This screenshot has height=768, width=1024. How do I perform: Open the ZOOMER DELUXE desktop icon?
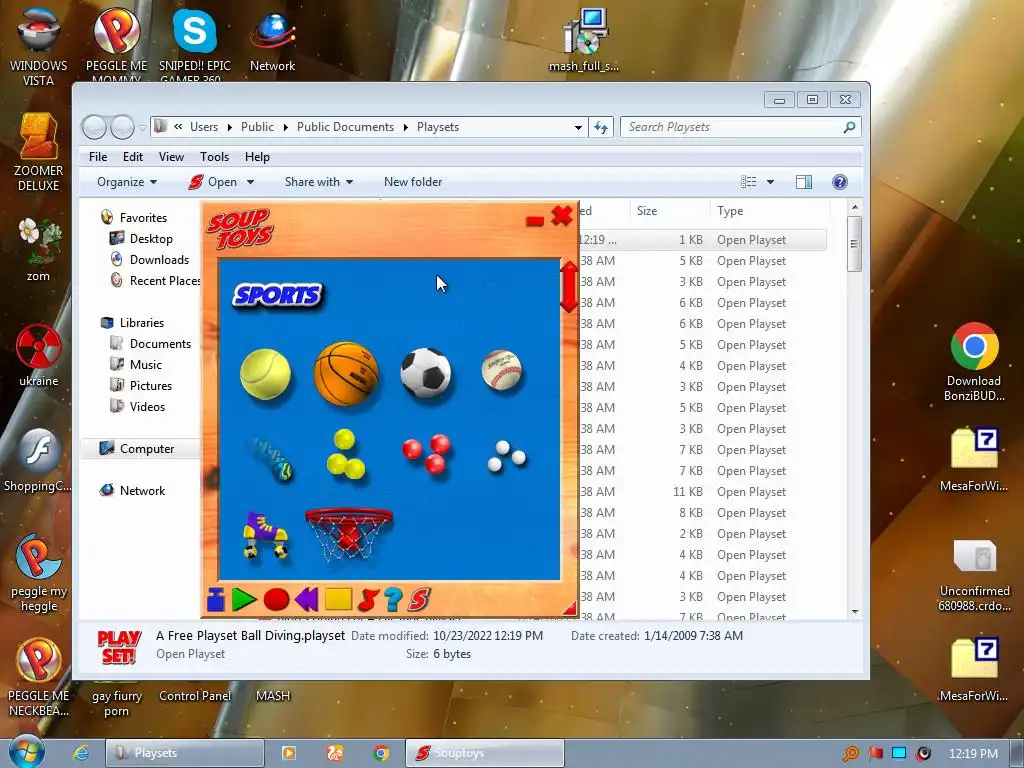[x=39, y=153]
